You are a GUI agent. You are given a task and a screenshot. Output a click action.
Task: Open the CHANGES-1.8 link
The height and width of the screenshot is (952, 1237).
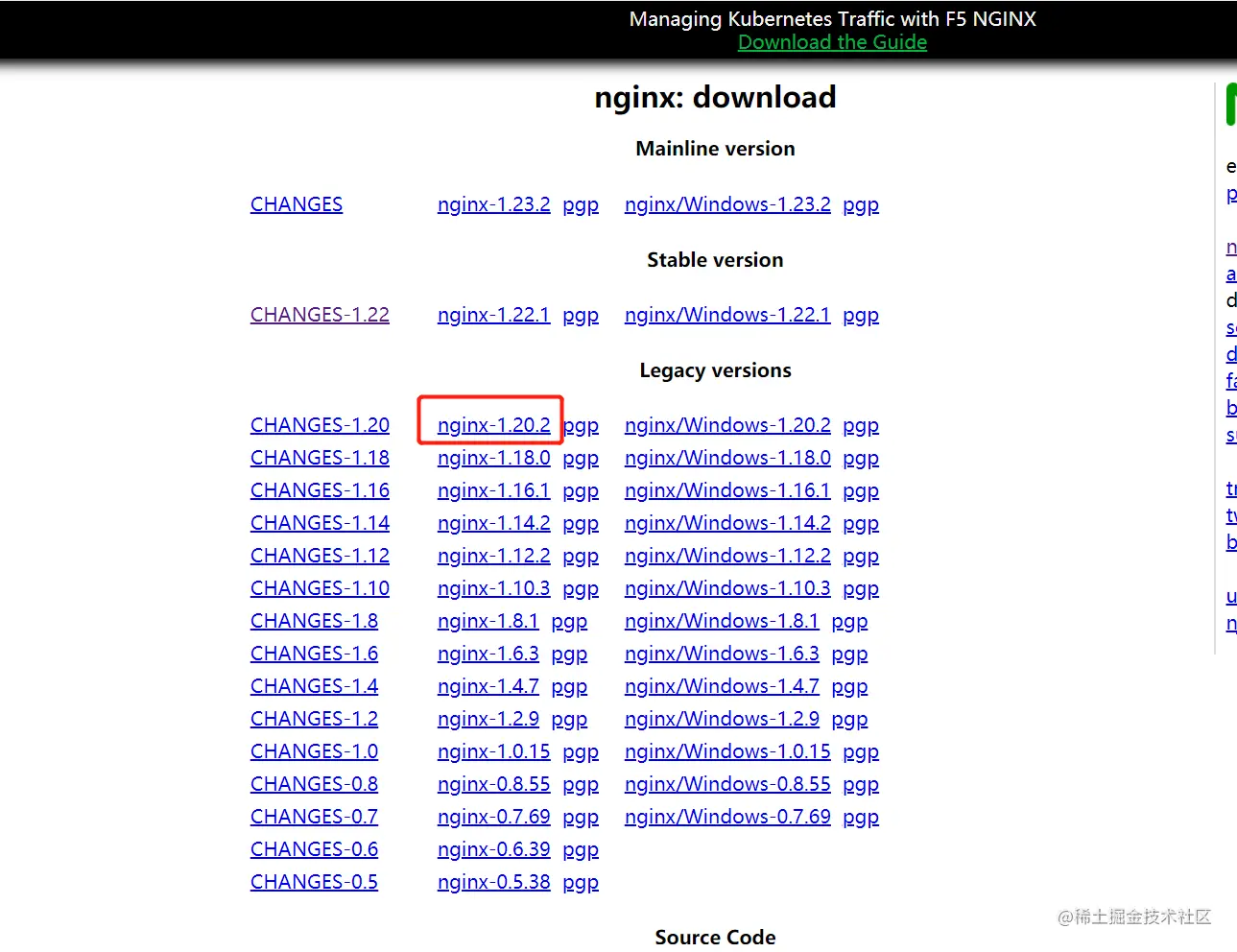click(314, 621)
